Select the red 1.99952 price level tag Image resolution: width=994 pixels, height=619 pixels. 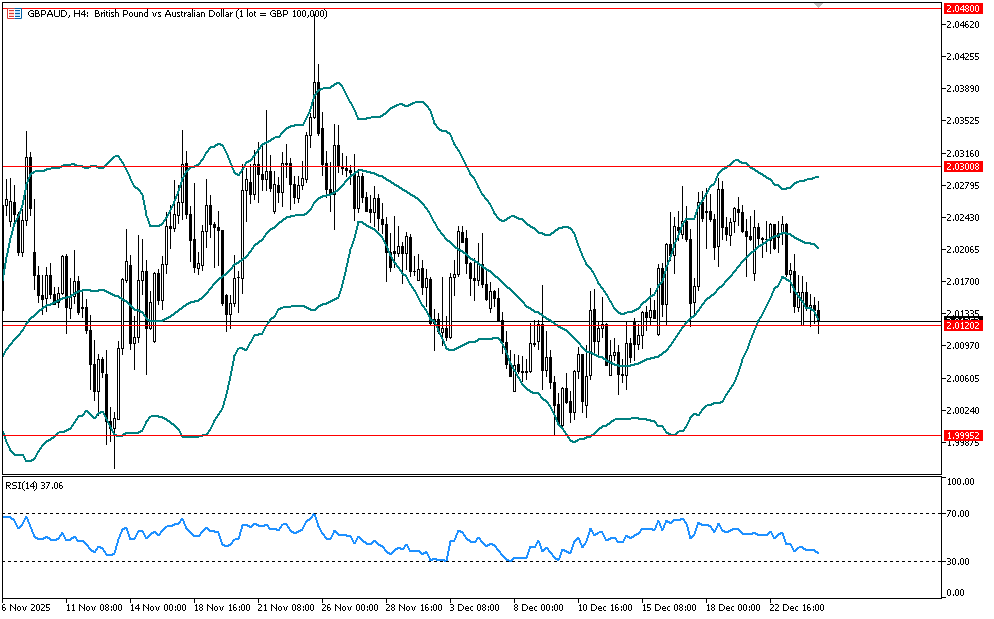(962, 436)
